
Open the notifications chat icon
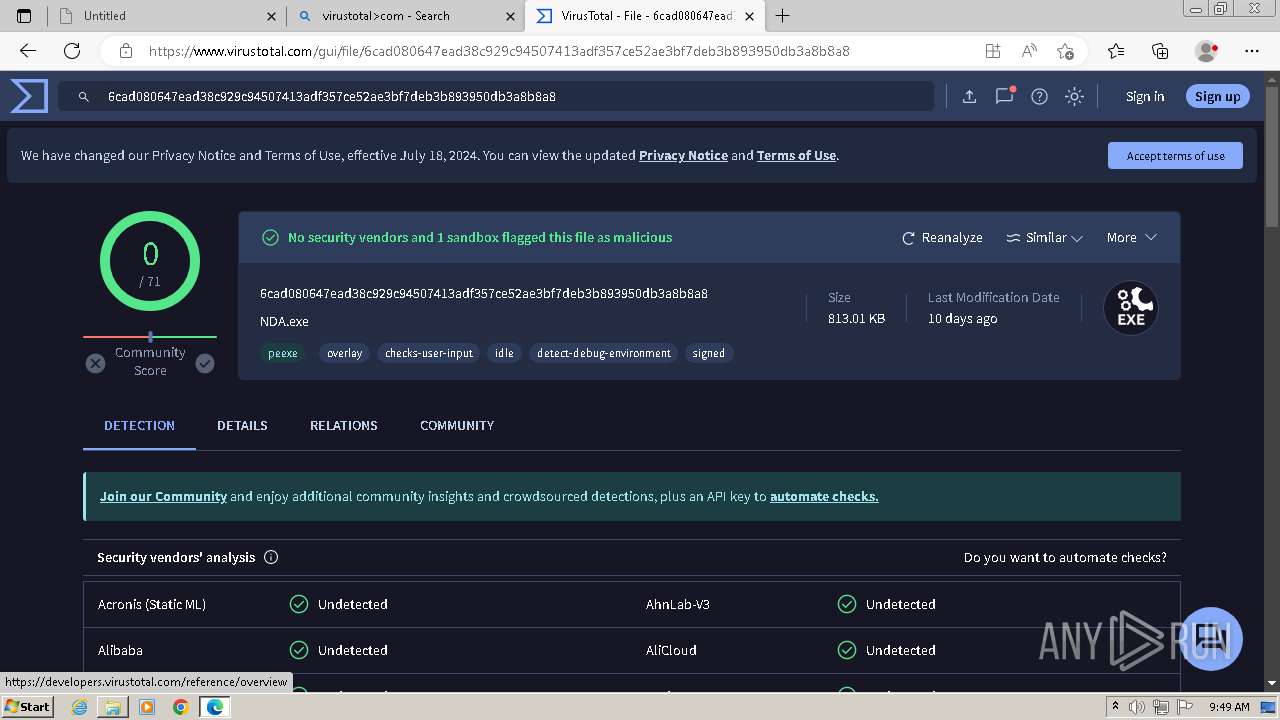point(1004,96)
